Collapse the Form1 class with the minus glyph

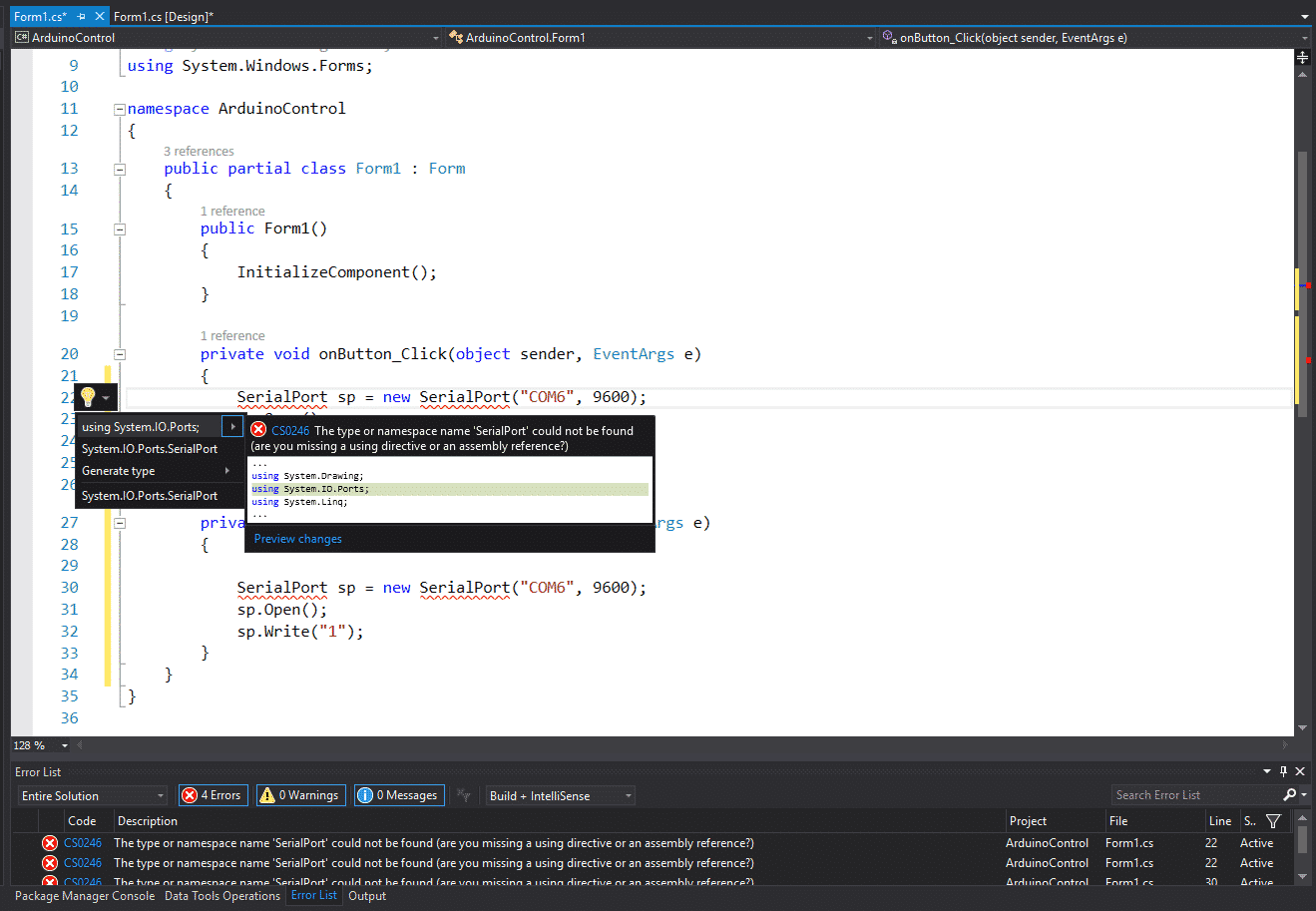point(119,168)
